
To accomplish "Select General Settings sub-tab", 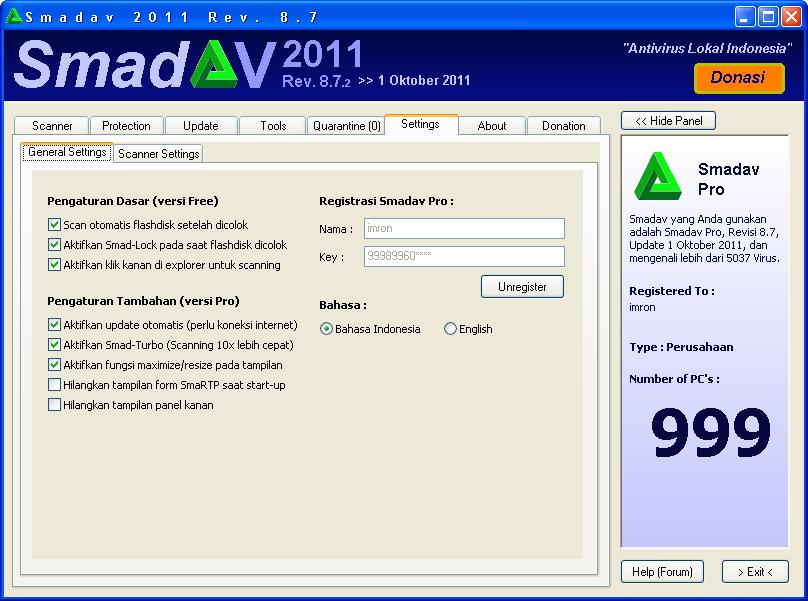I will (x=67, y=153).
